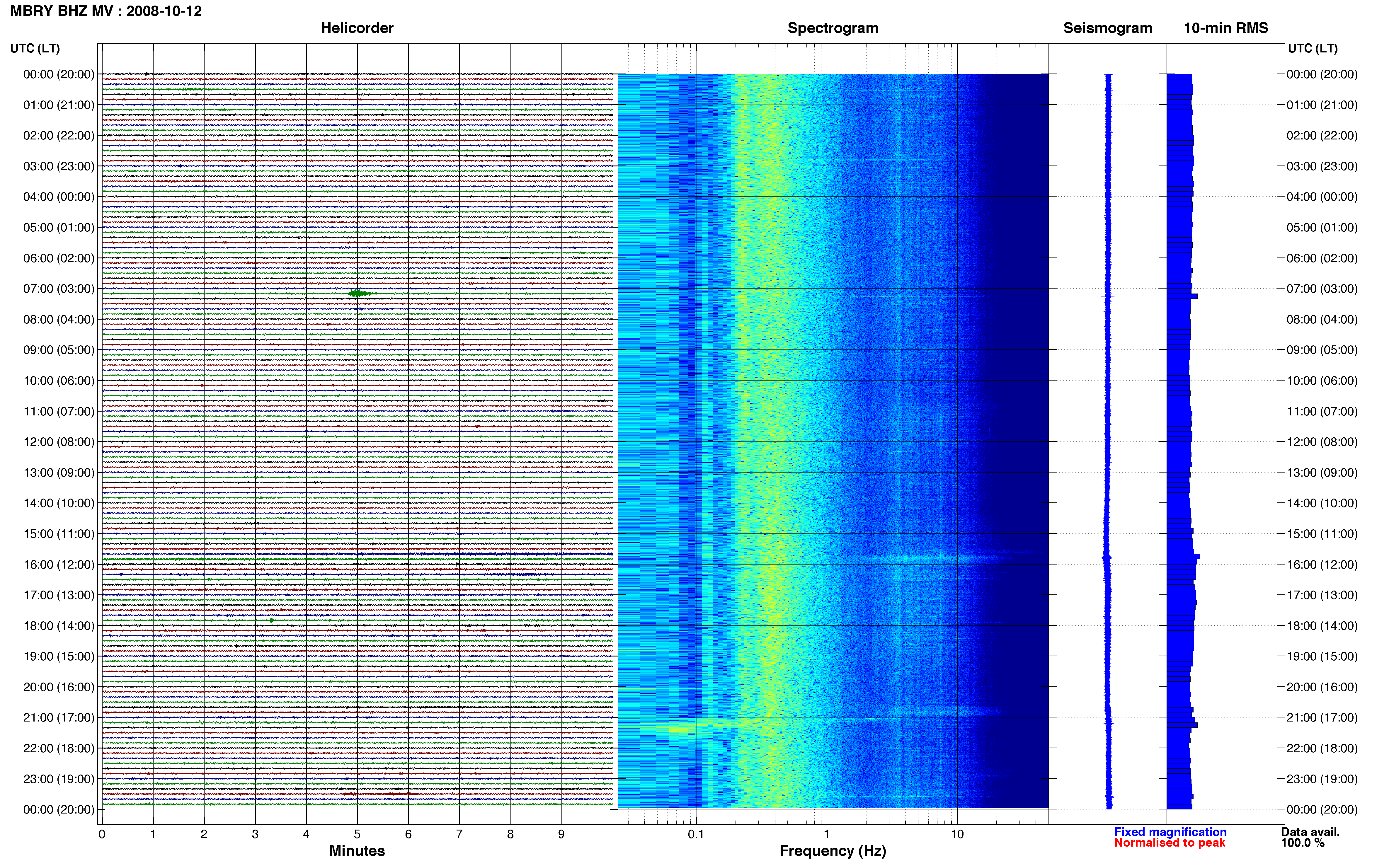Click the 'Spectrogram' panel heading
Viewport: 1389px width, 868px height.
coord(833,28)
